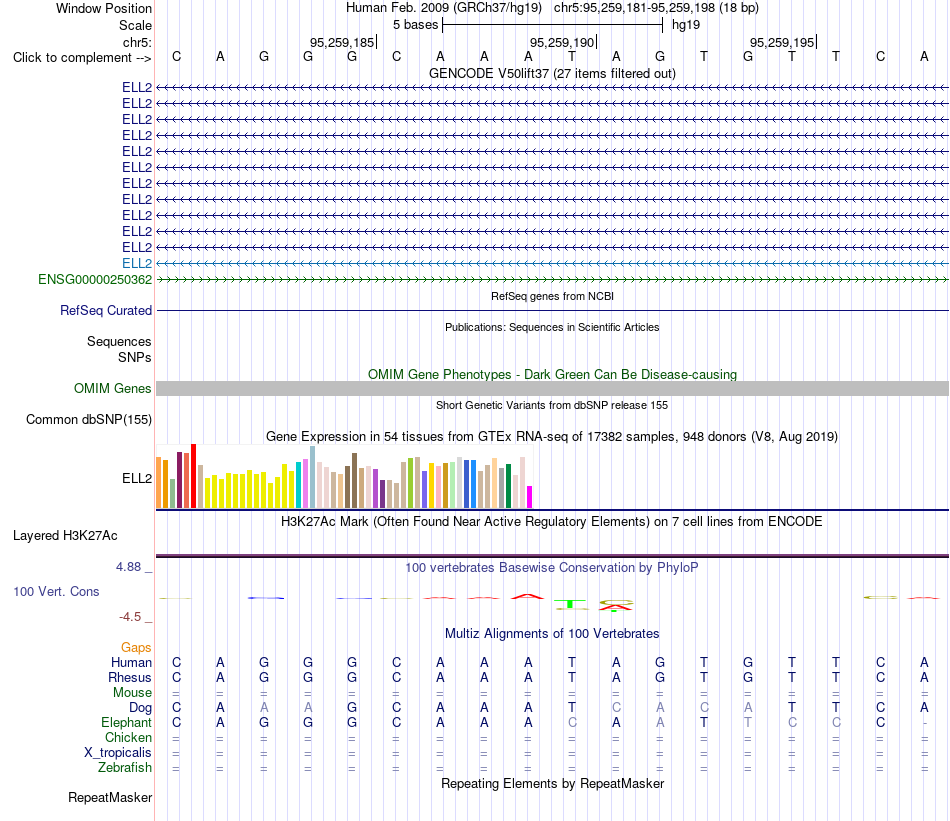Click the green T in PhyloP logo

tap(571, 604)
